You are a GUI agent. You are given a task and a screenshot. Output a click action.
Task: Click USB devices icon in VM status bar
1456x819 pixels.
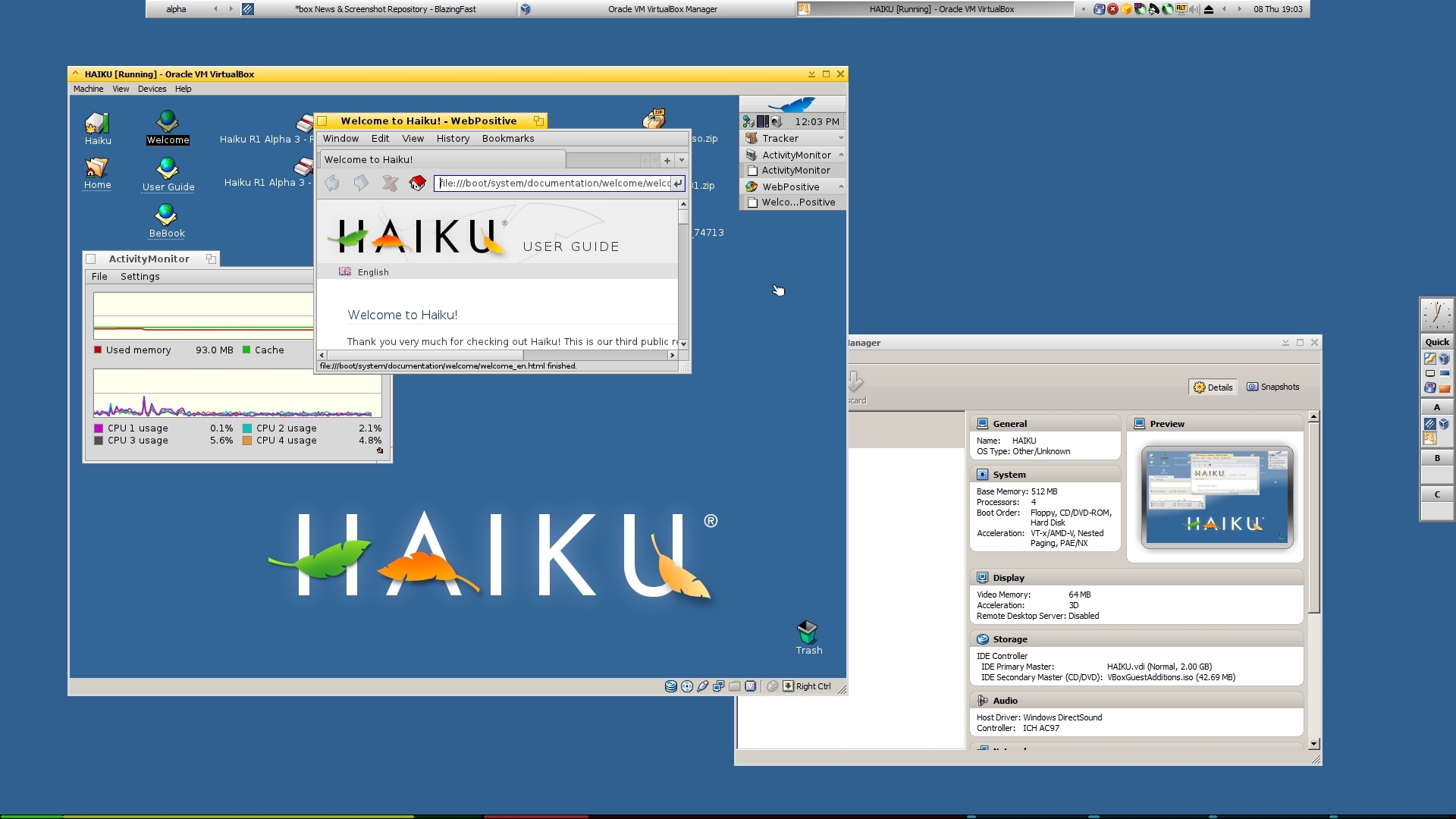[x=703, y=686]
